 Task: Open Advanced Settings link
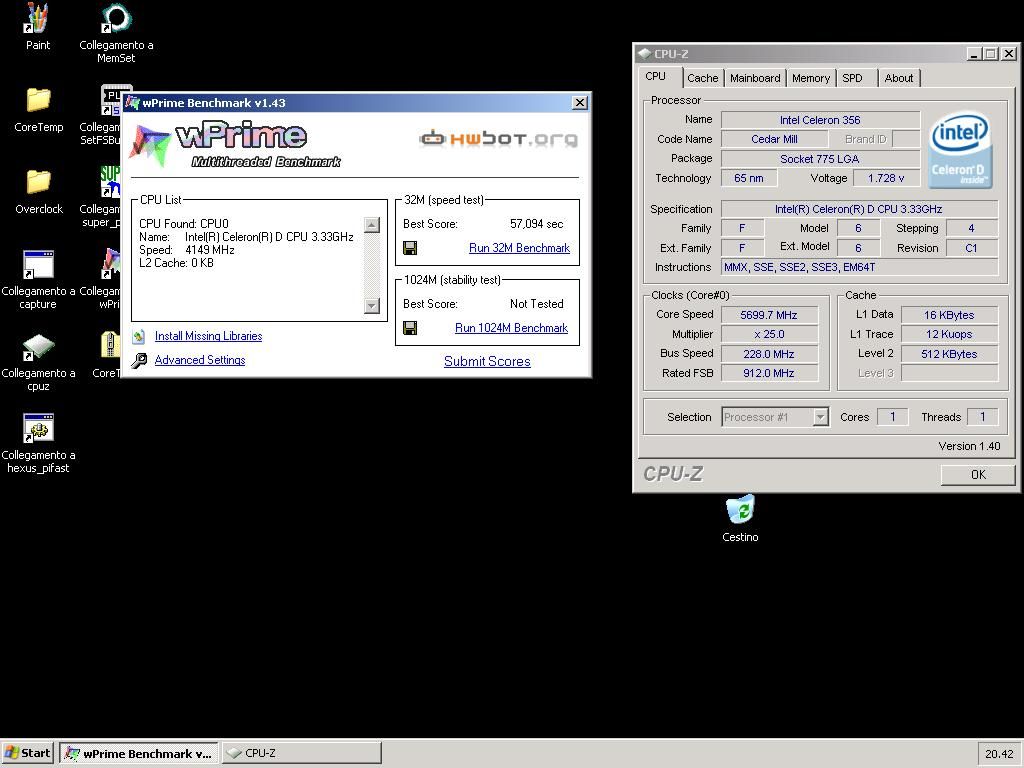[200, 360]
